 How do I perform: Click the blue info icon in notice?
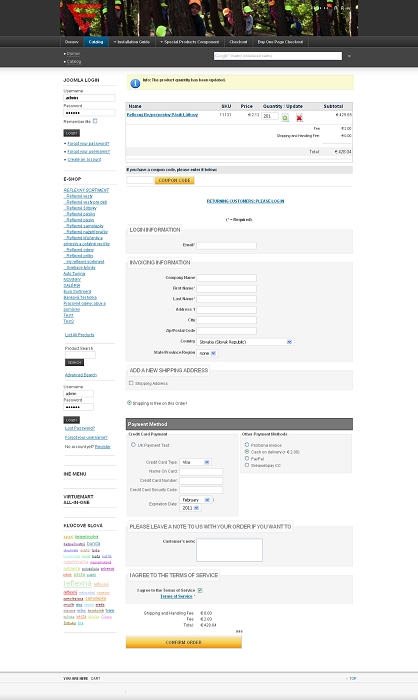click(x=135, y=83)
